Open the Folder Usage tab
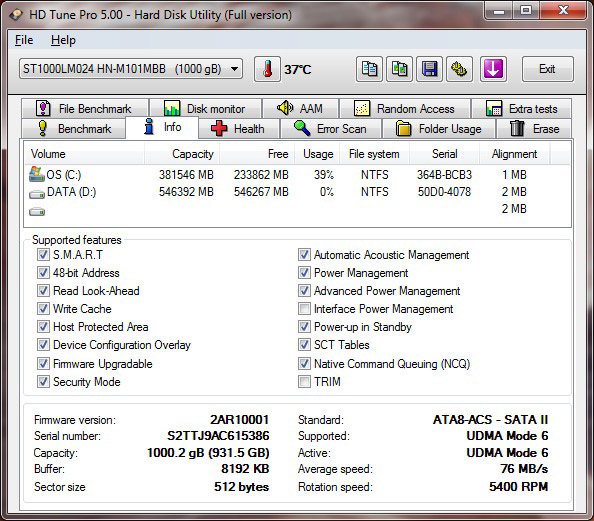The height and width of the screenshot is (521, 594). coord(439,128)
